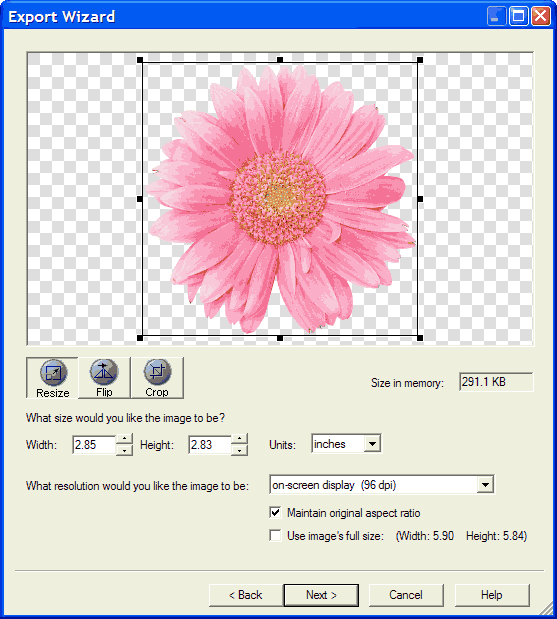Click into the Width input field
The width and height of the screenshot is (557, 619).
coord(94,445)
